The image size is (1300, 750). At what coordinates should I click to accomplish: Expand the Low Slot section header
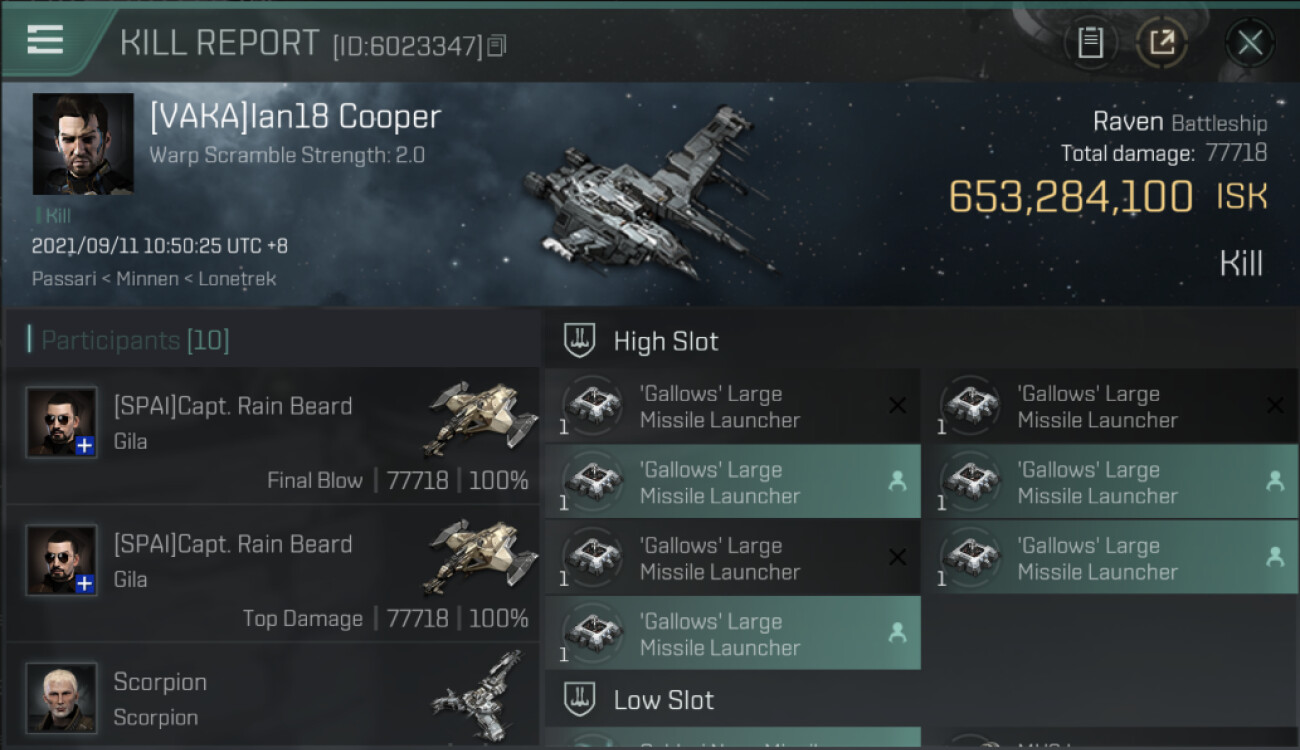(921, 699)
